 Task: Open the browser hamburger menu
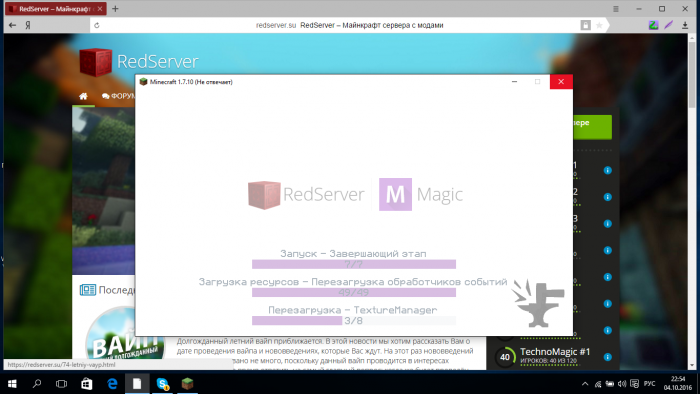coord(616,9)
